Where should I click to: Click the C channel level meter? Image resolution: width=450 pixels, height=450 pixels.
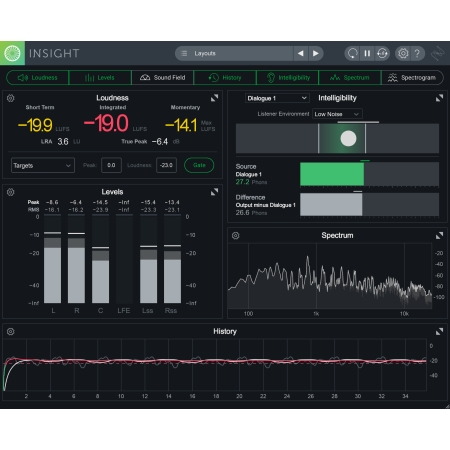pyautogui.click(x=100, y=259)
